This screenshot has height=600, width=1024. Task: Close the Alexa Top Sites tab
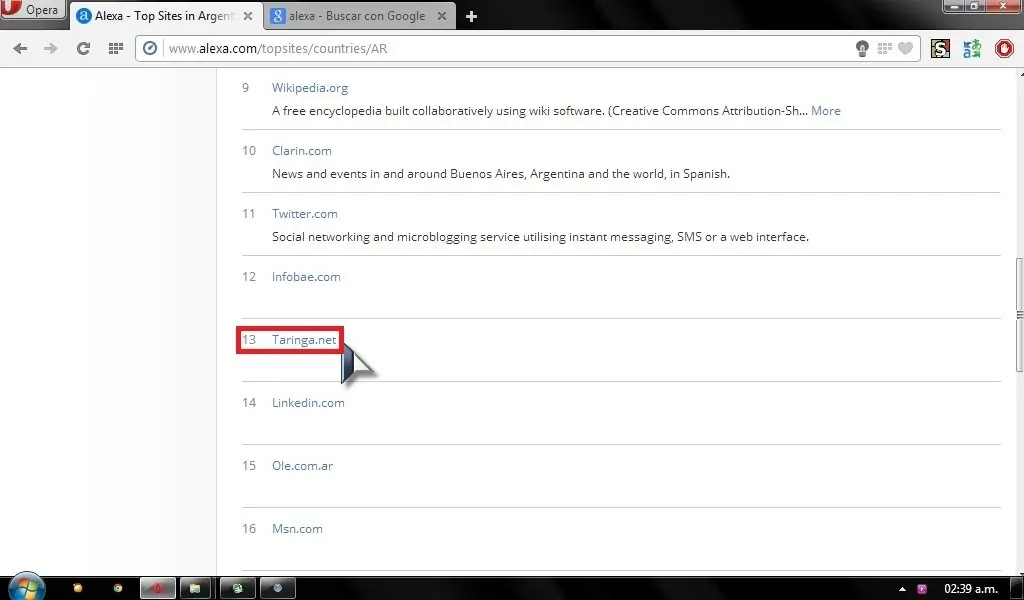(248, 16)
